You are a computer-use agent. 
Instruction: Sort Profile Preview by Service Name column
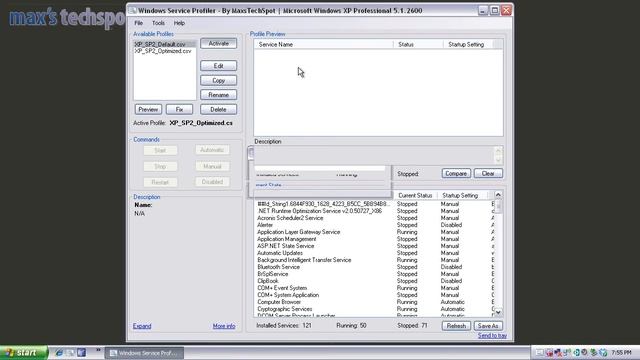324,44
